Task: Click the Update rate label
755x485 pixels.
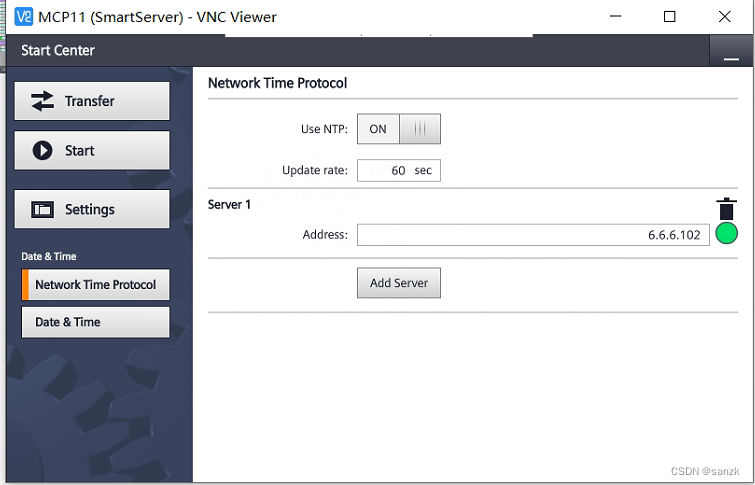Action: click(x=315, y=170)
